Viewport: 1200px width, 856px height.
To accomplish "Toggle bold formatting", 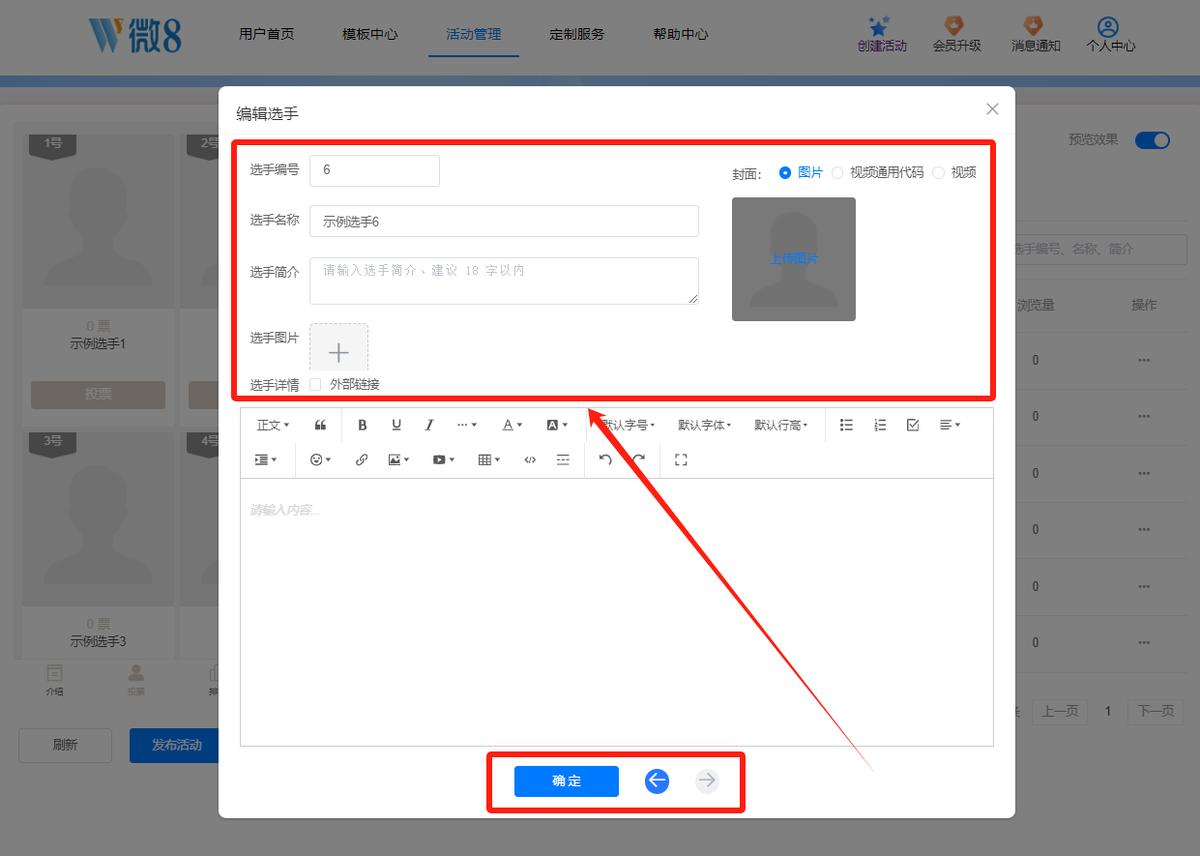I will (x=362, y=425).
